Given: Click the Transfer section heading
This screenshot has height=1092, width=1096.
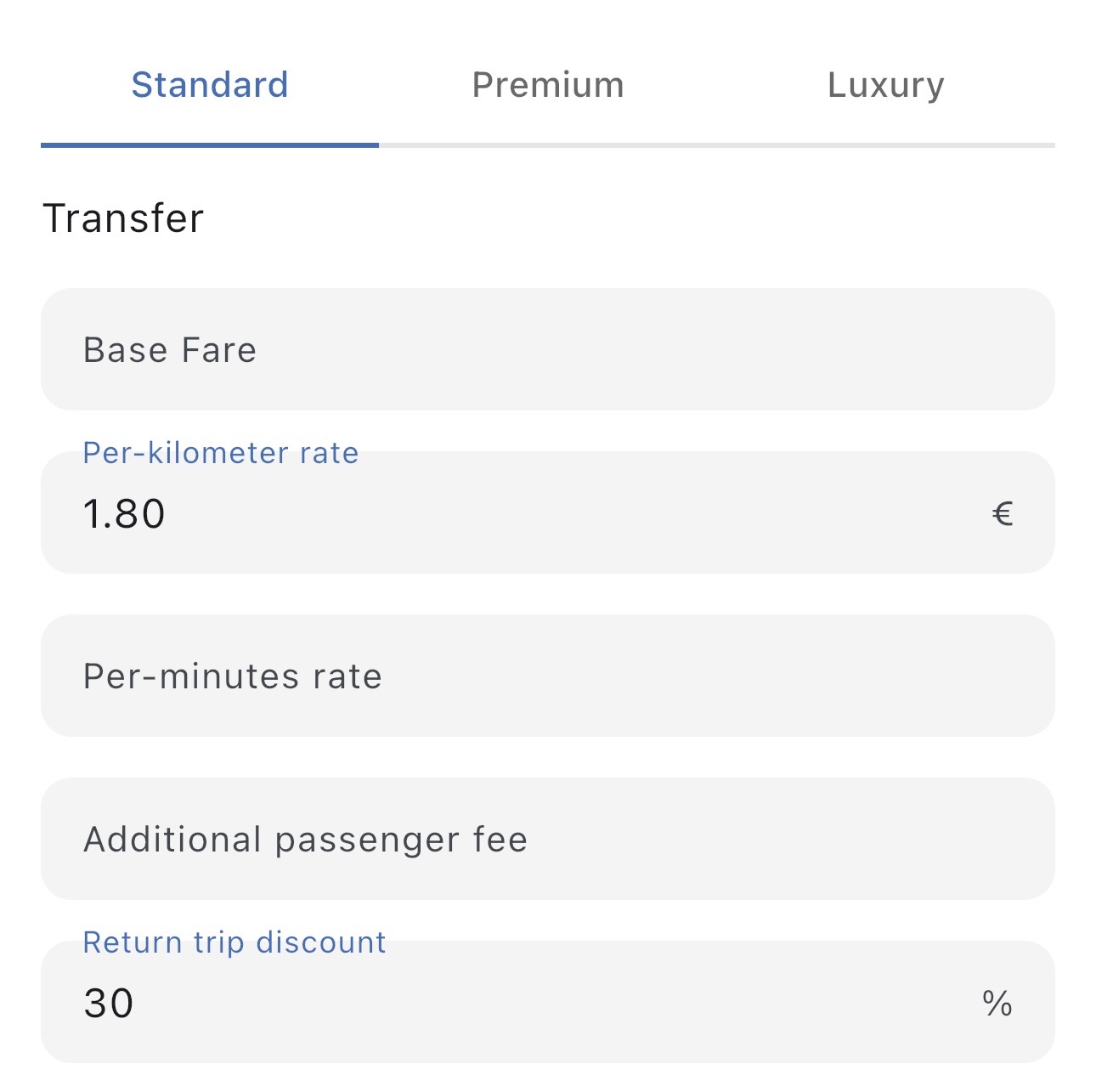Looking at the screenshot, I should click(125, 218).
